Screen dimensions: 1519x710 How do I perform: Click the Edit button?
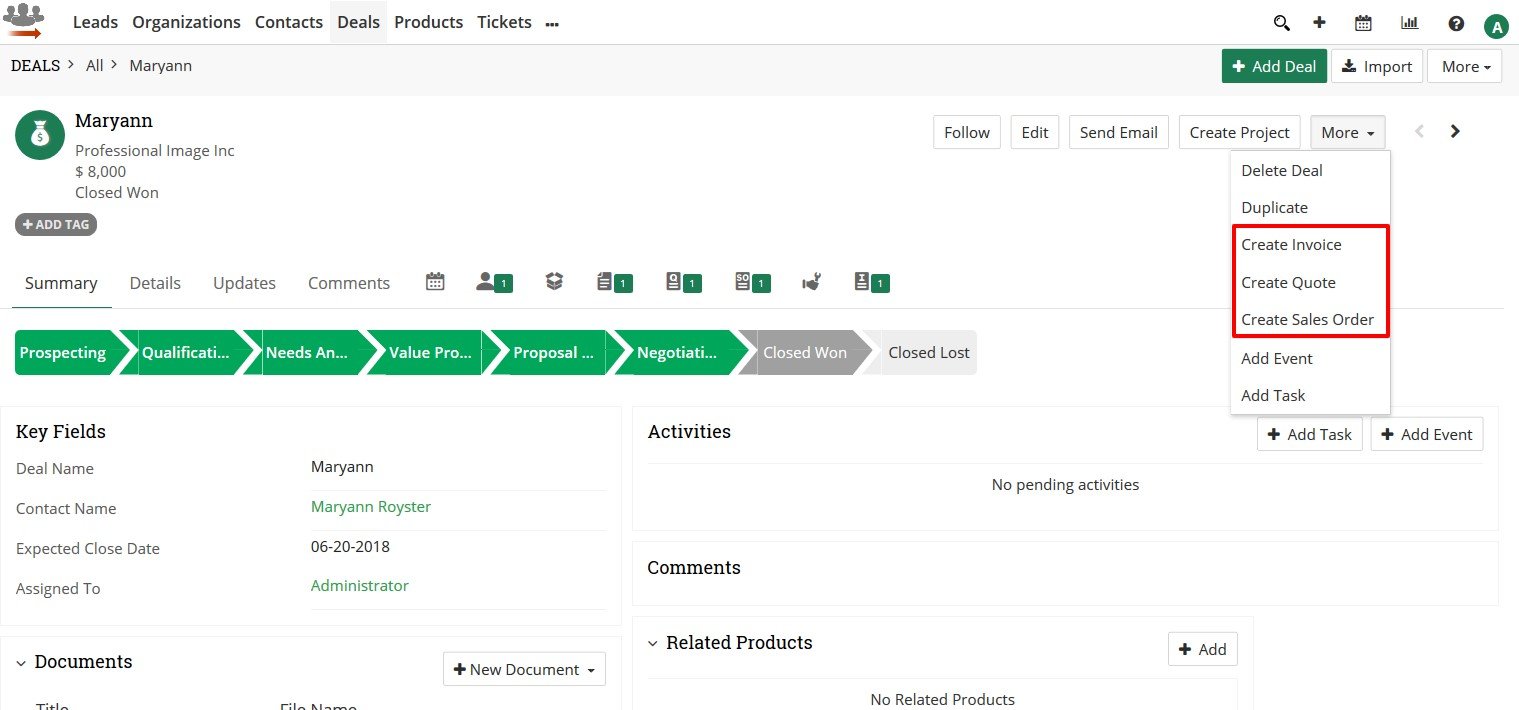(x=1035, y=132)
